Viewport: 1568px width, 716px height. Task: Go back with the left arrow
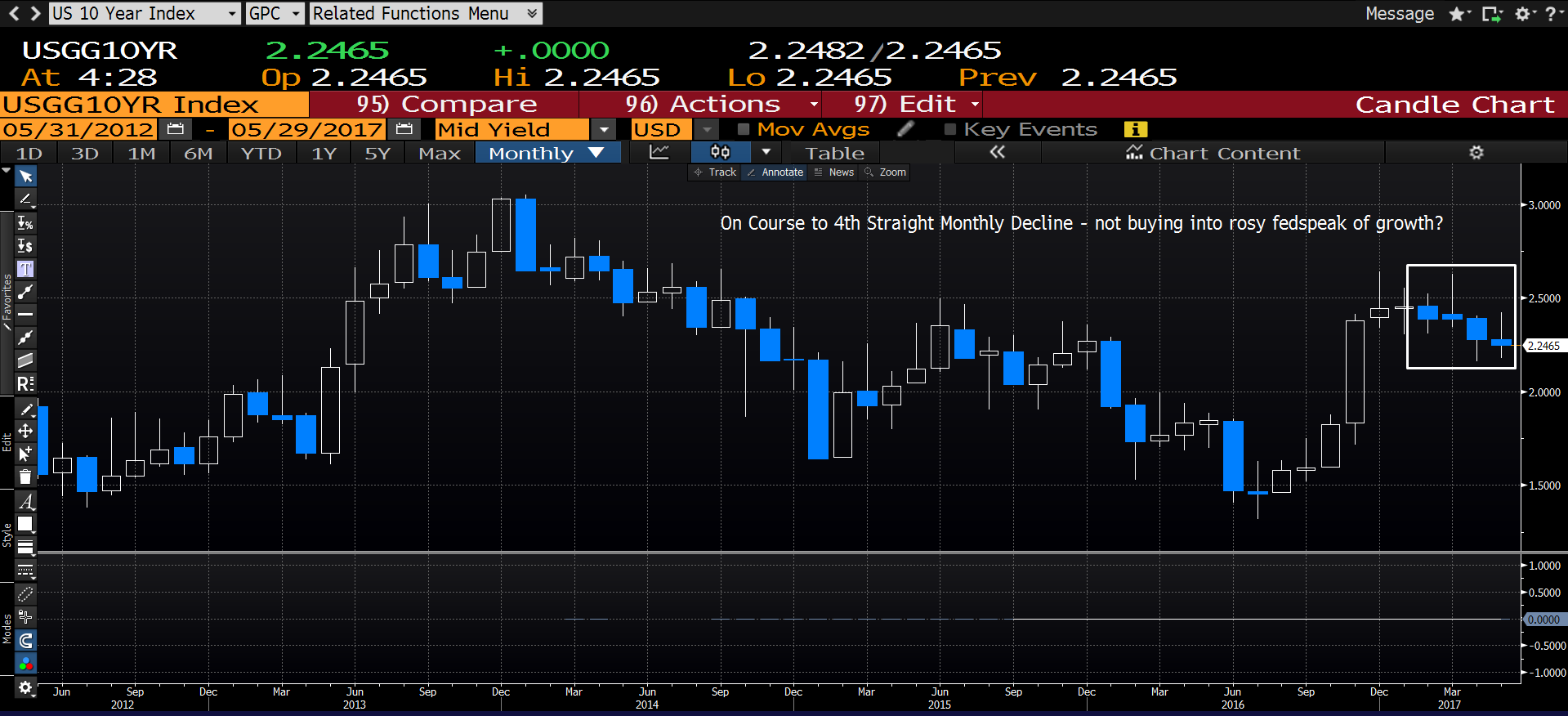pos(14,13)
